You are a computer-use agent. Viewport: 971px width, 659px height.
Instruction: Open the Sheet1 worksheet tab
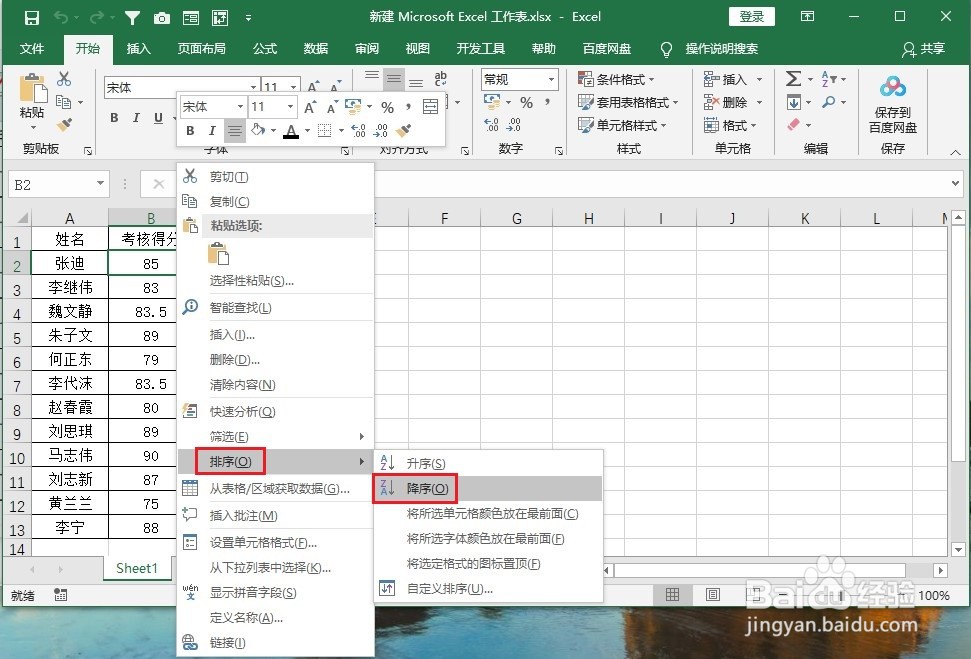tap(137, 569)
